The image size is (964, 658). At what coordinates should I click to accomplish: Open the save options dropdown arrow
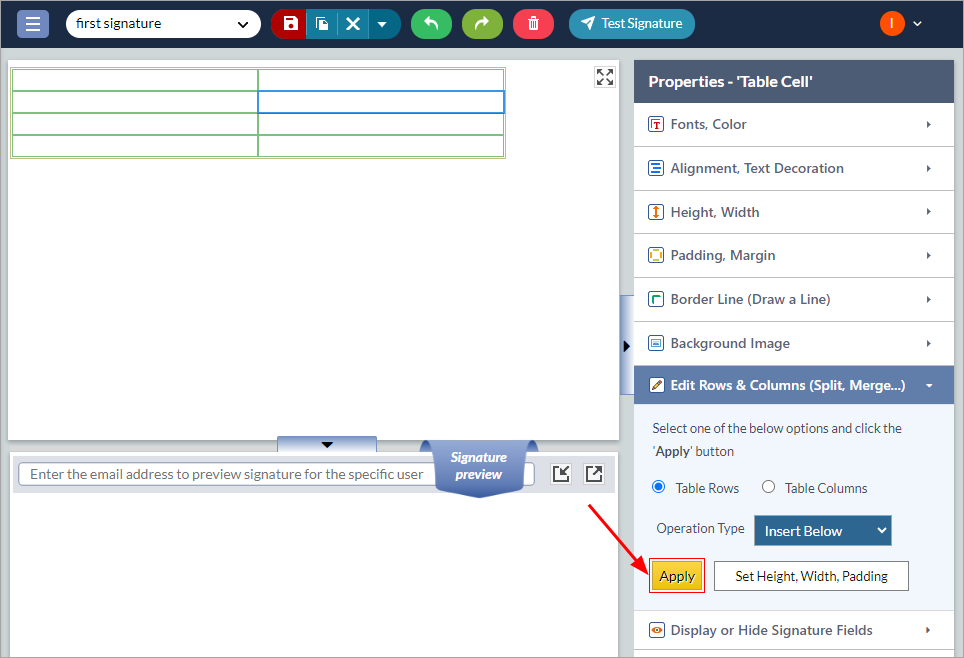click(382, 24)
